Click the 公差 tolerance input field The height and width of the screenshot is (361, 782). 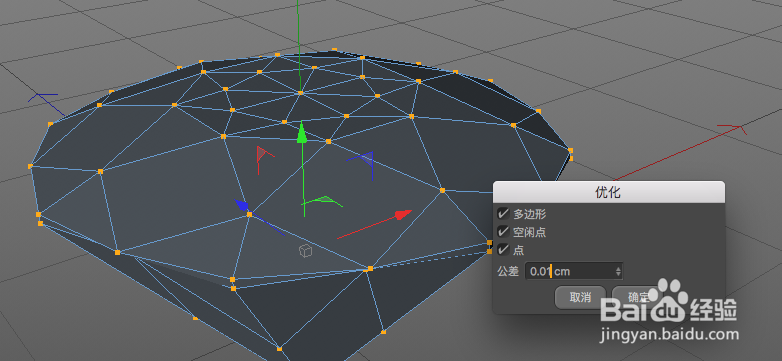tap(574, 272)
